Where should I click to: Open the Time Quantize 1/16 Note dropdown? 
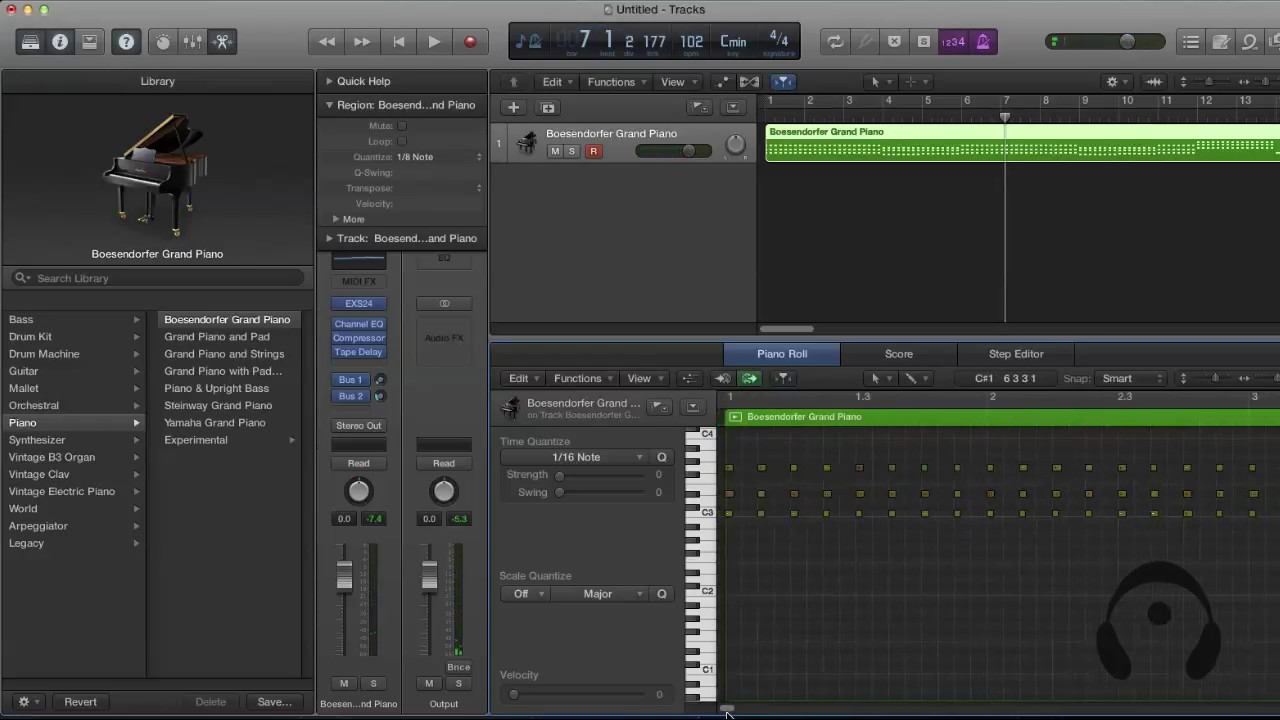pyautogui.click(x=575, y=457)
